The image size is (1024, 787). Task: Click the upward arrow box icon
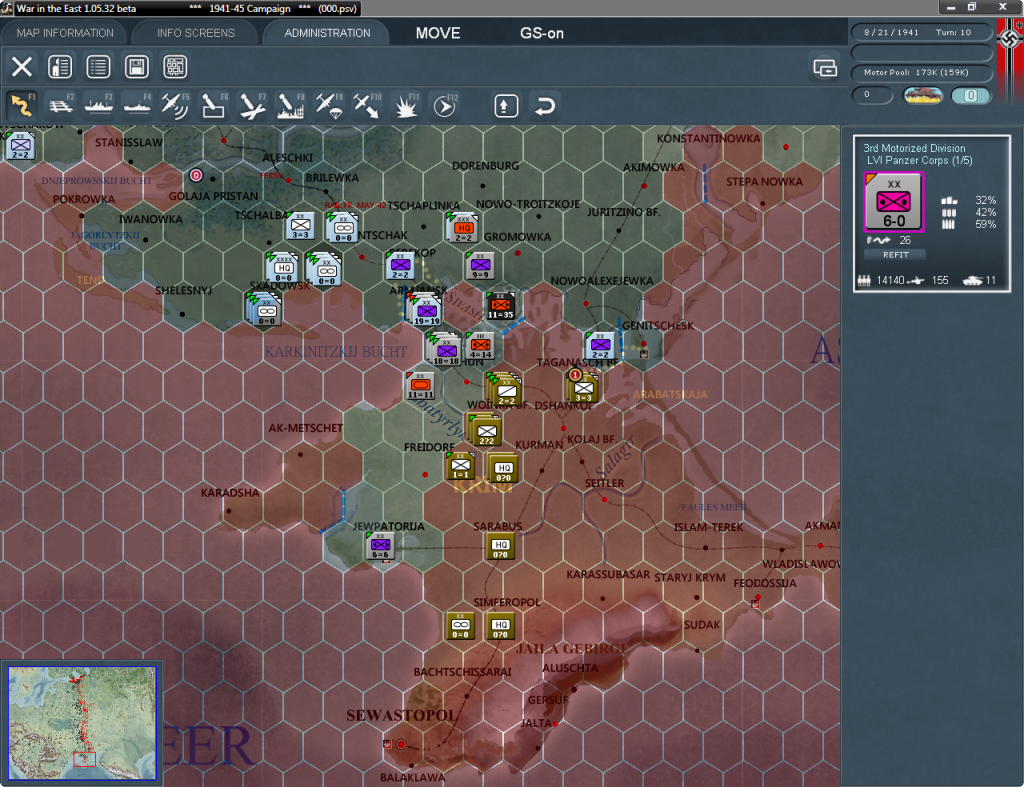[506, 106]
